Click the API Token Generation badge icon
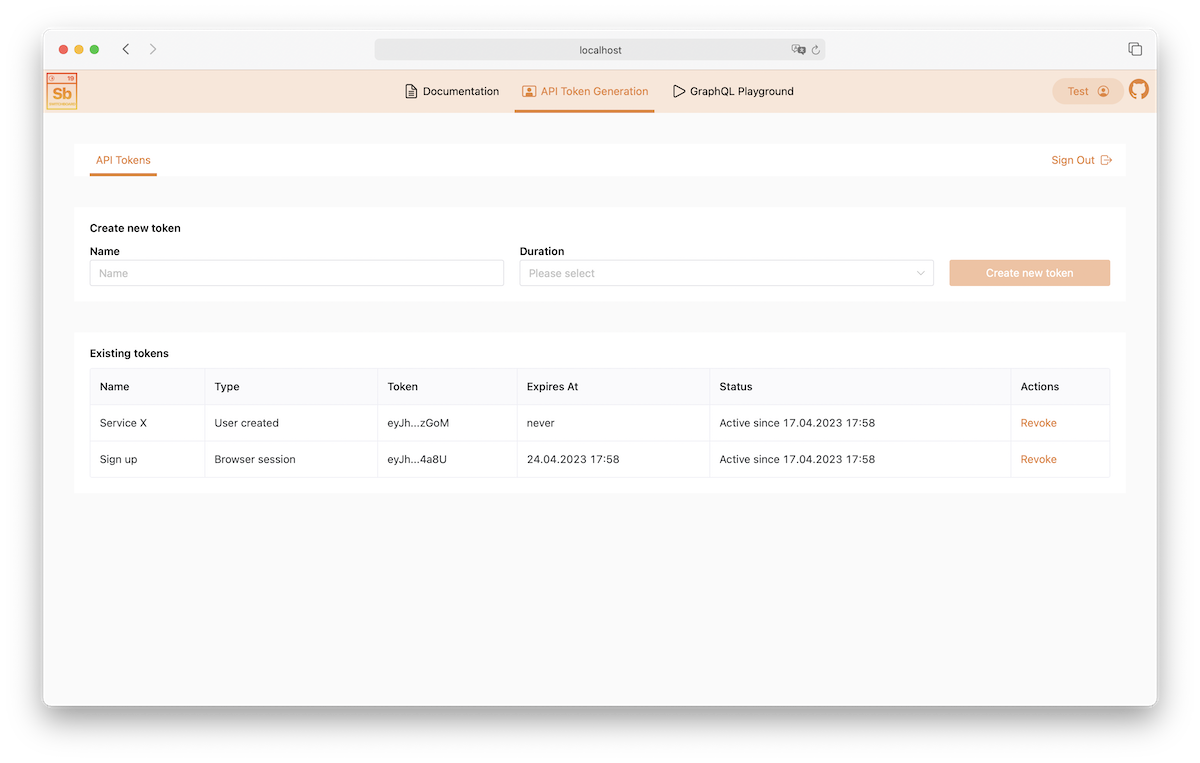The height and width of the screenshot is (763, 1200). (529, 91)
